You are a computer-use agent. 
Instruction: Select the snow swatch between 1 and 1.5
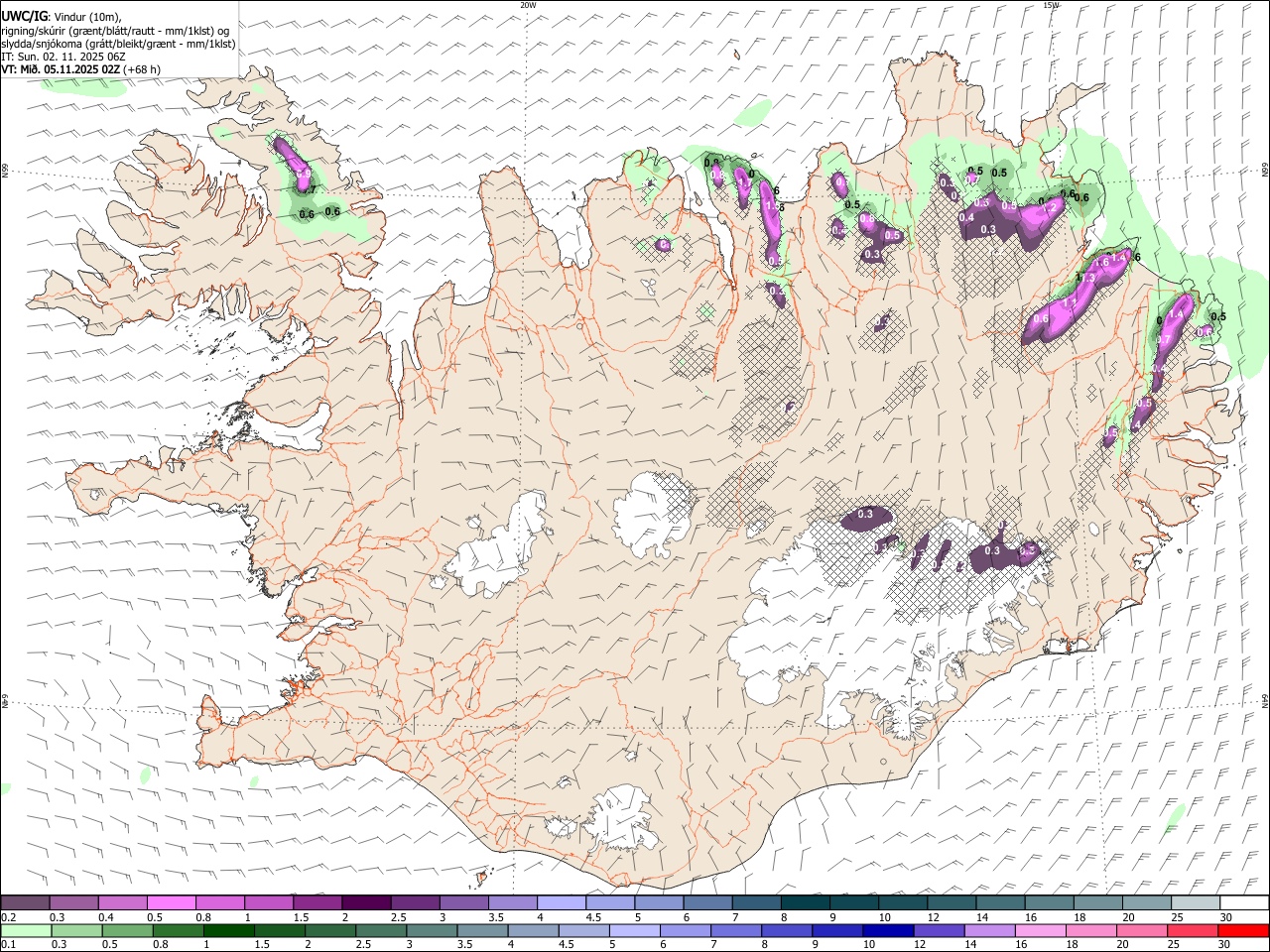click(271, 902)
